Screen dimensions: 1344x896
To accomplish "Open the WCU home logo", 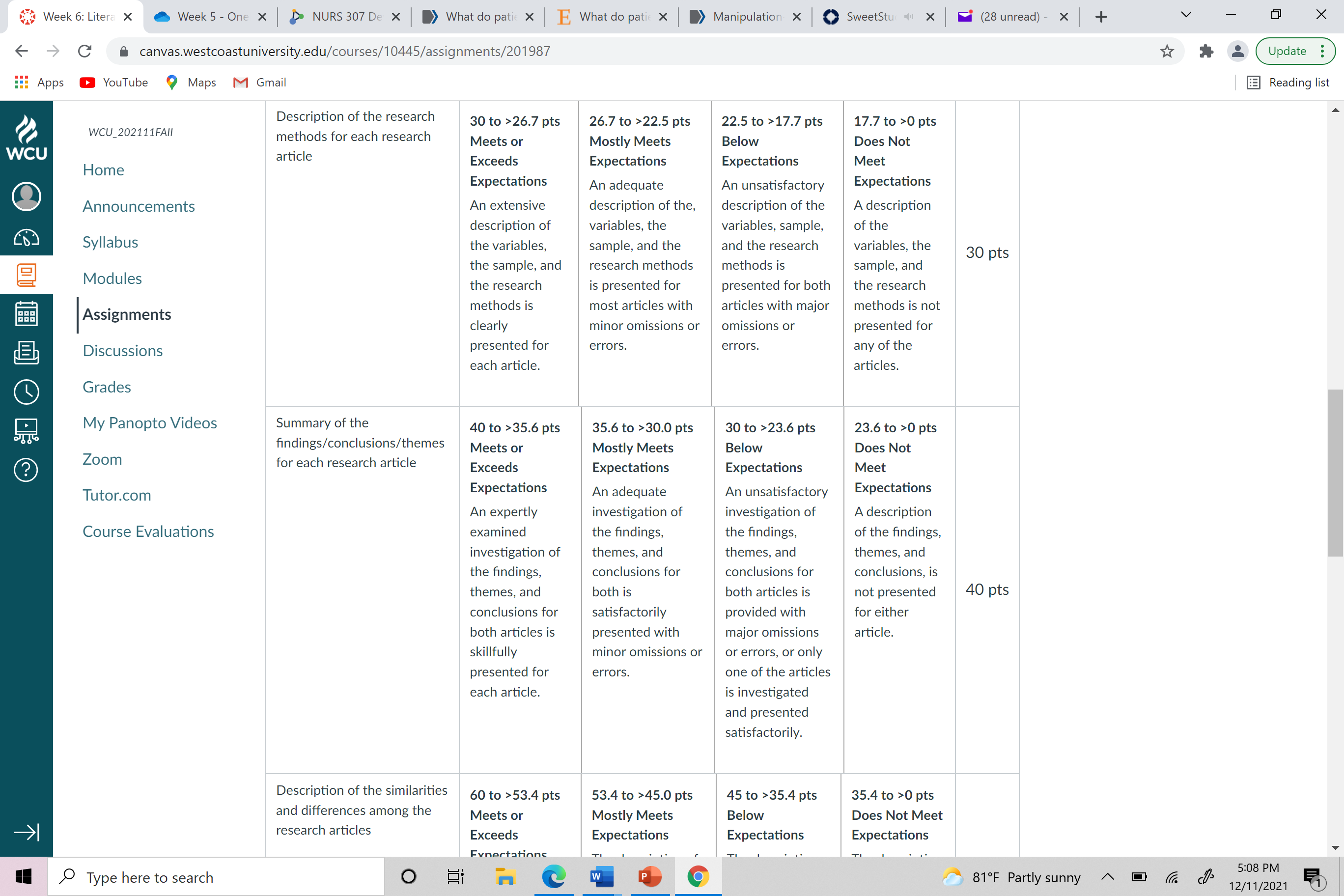I will [27, 137].
